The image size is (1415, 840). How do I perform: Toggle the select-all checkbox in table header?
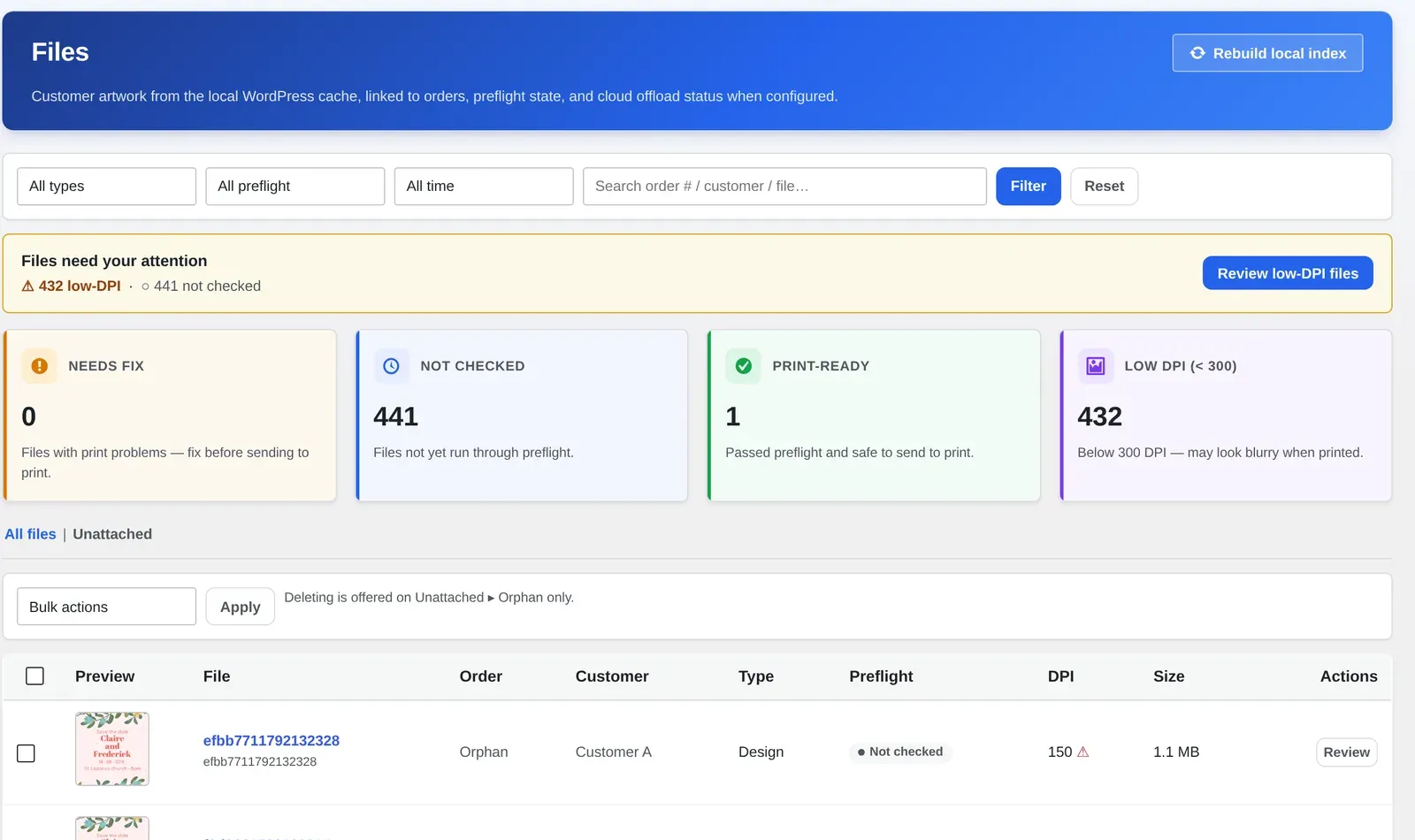34,676
